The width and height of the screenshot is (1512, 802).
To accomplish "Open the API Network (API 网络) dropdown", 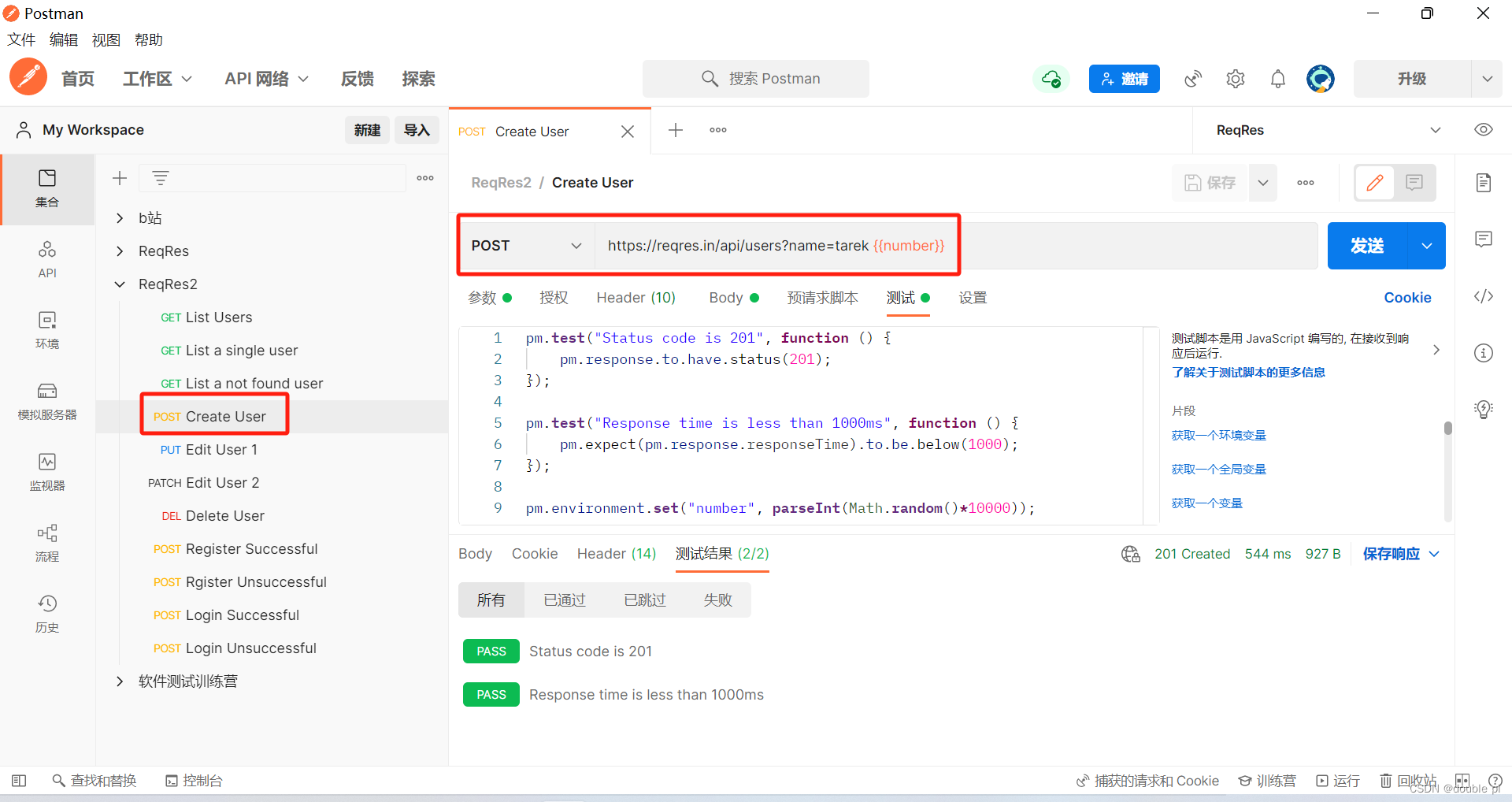I will 266,79.
